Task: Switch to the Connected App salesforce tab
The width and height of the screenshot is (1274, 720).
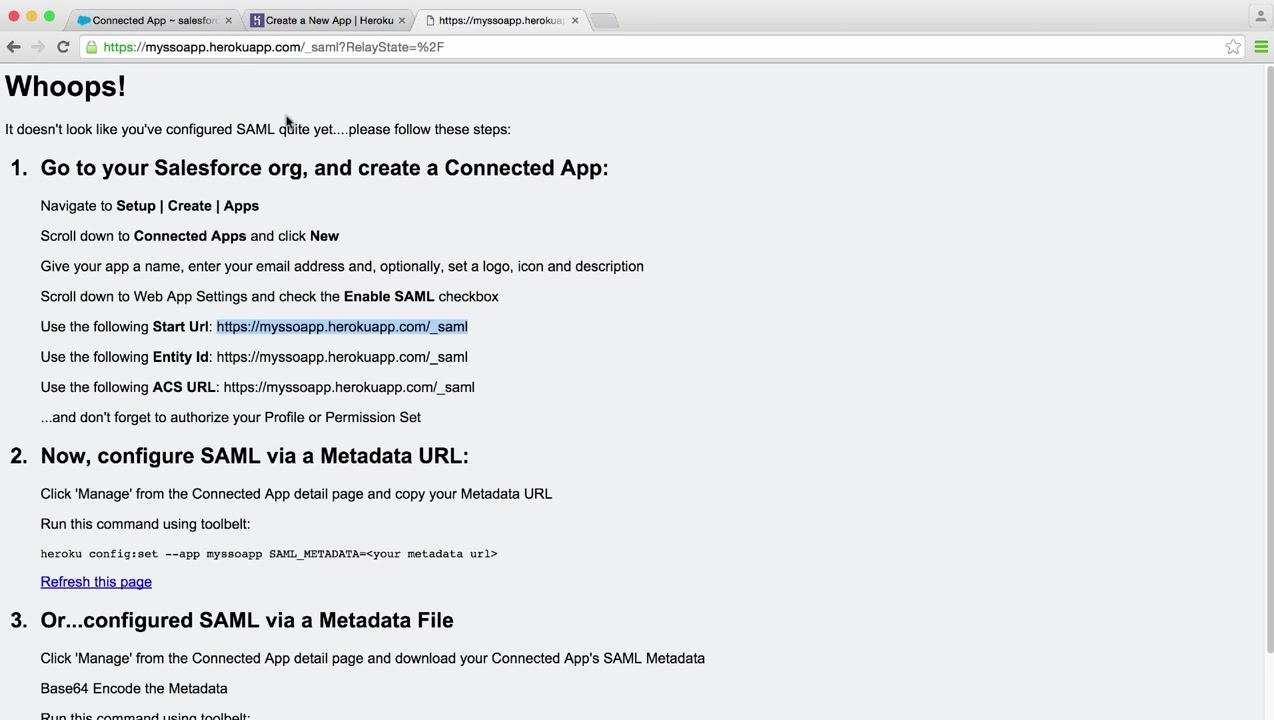Action: 155,20
